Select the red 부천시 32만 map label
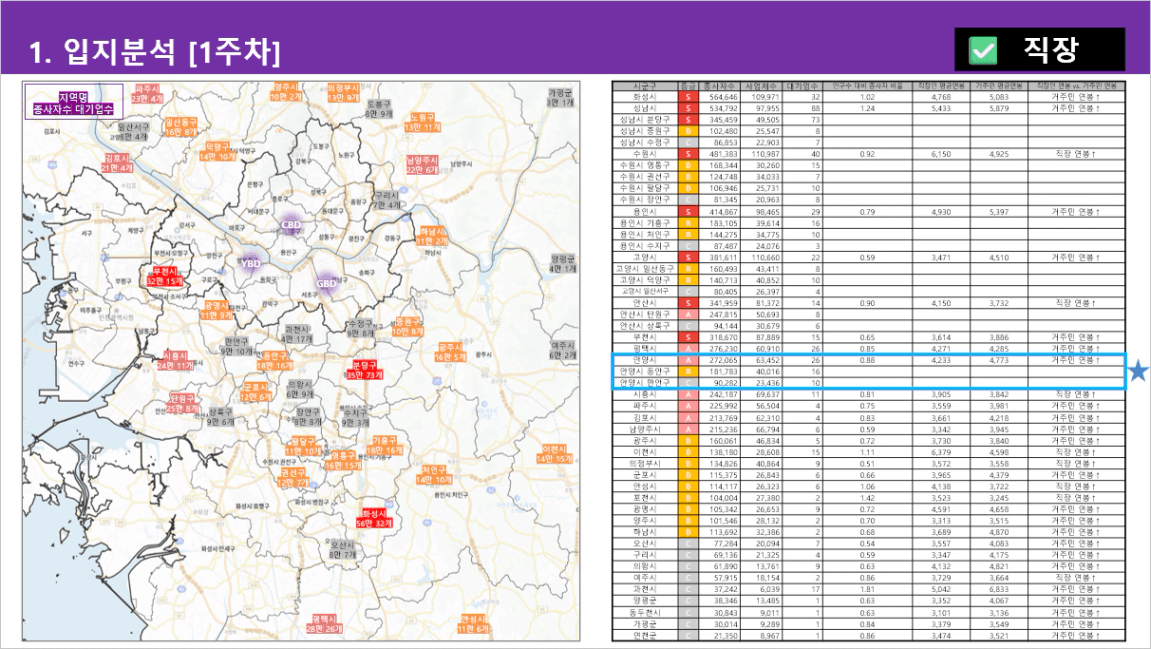 point(163,277)
